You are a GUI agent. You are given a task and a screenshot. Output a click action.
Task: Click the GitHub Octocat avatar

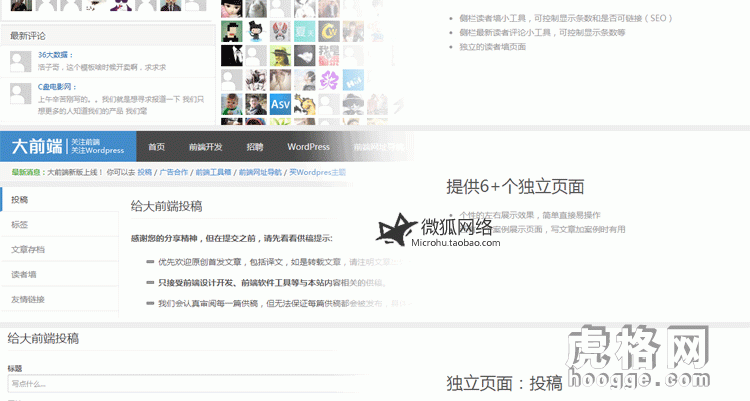click(x=256, y=32)
